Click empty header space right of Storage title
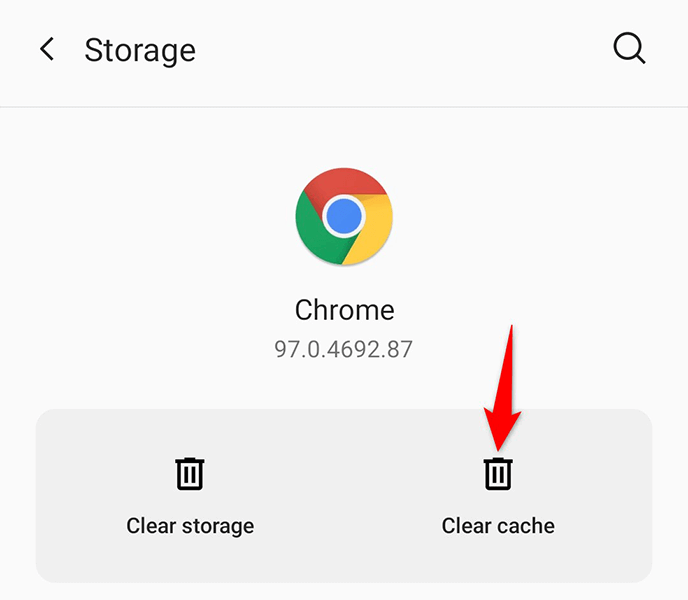Image resolution: width=688 pixels, height=600 pixels. [x=400, y=50]
